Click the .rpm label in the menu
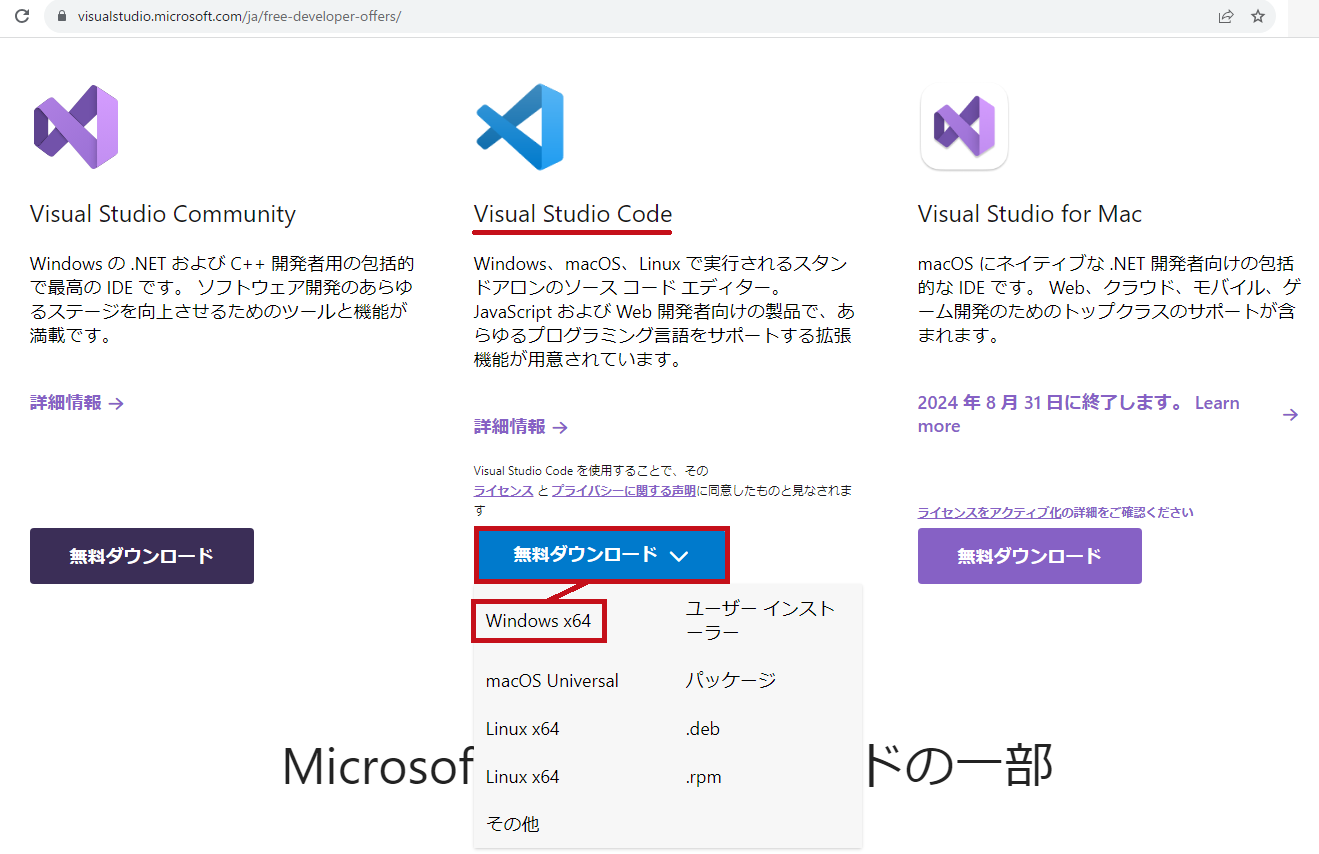Screen dimensions: 1319x854 coord(703,777)
